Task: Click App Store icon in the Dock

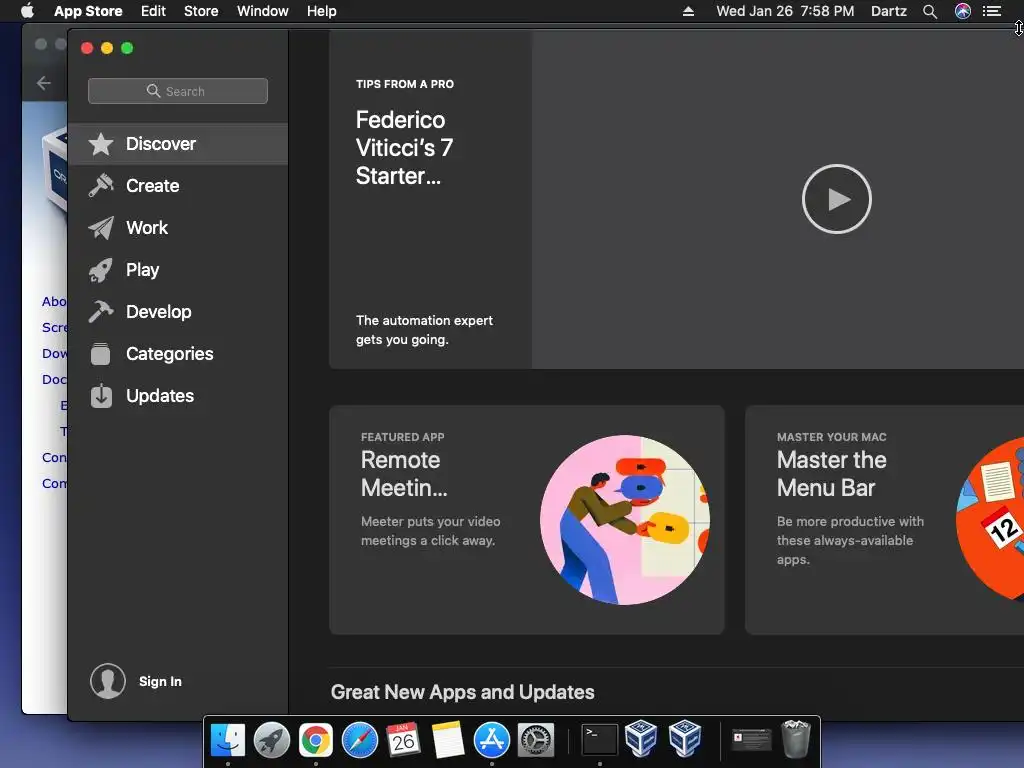Action: point(492,741)
